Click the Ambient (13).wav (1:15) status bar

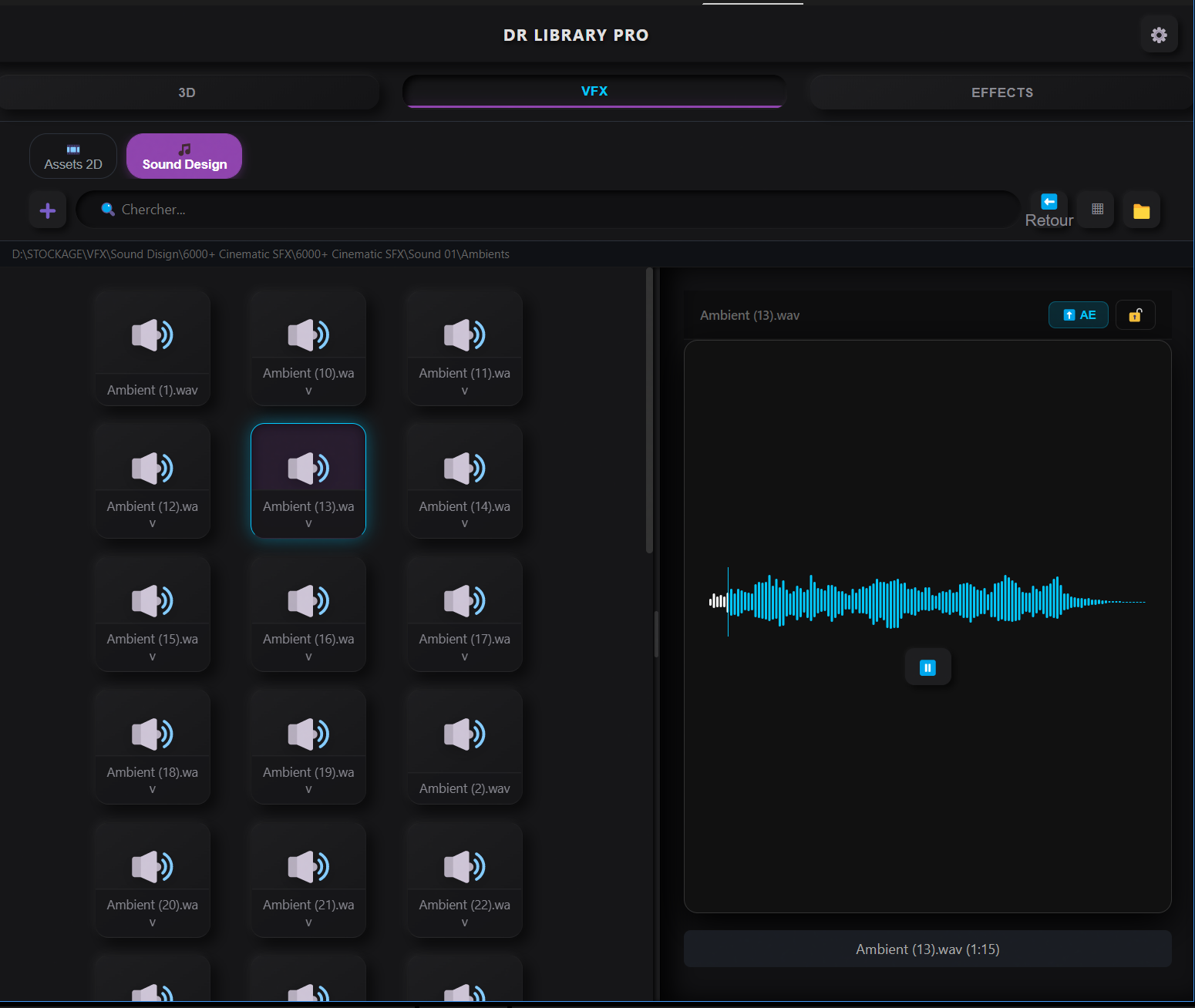coord(927,949)
